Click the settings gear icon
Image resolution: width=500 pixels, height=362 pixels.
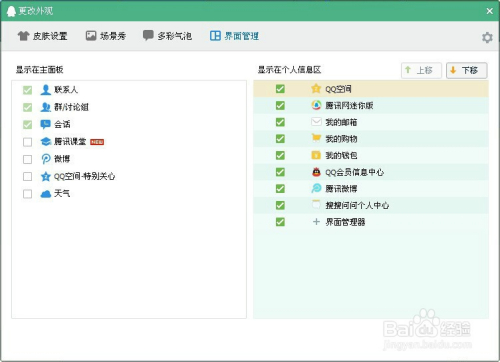click(487, 37)
